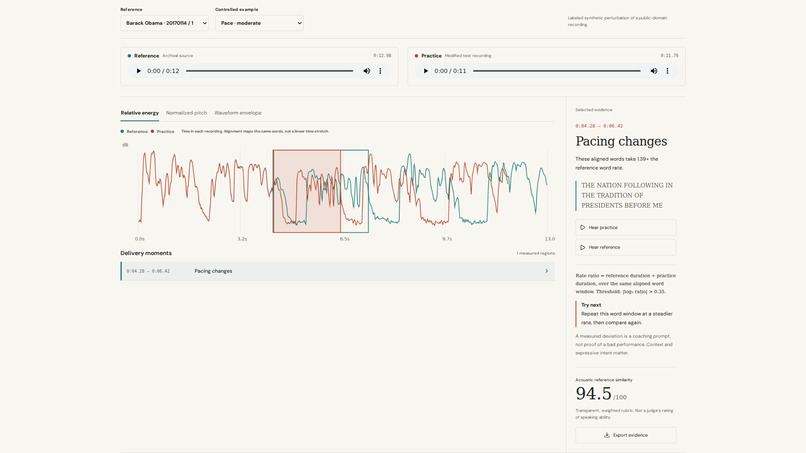
Task: Seek along the Practice audio progress bar
Action: coord(557,71)
